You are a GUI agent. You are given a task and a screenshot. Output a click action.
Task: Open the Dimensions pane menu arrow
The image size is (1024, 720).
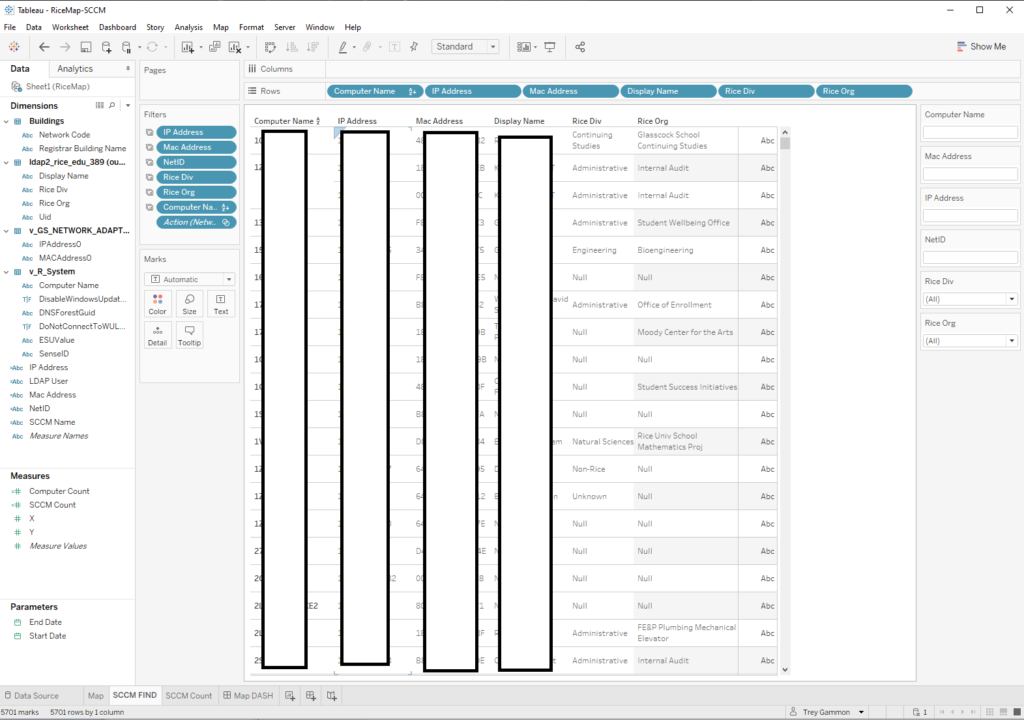[x=128, y=105]
